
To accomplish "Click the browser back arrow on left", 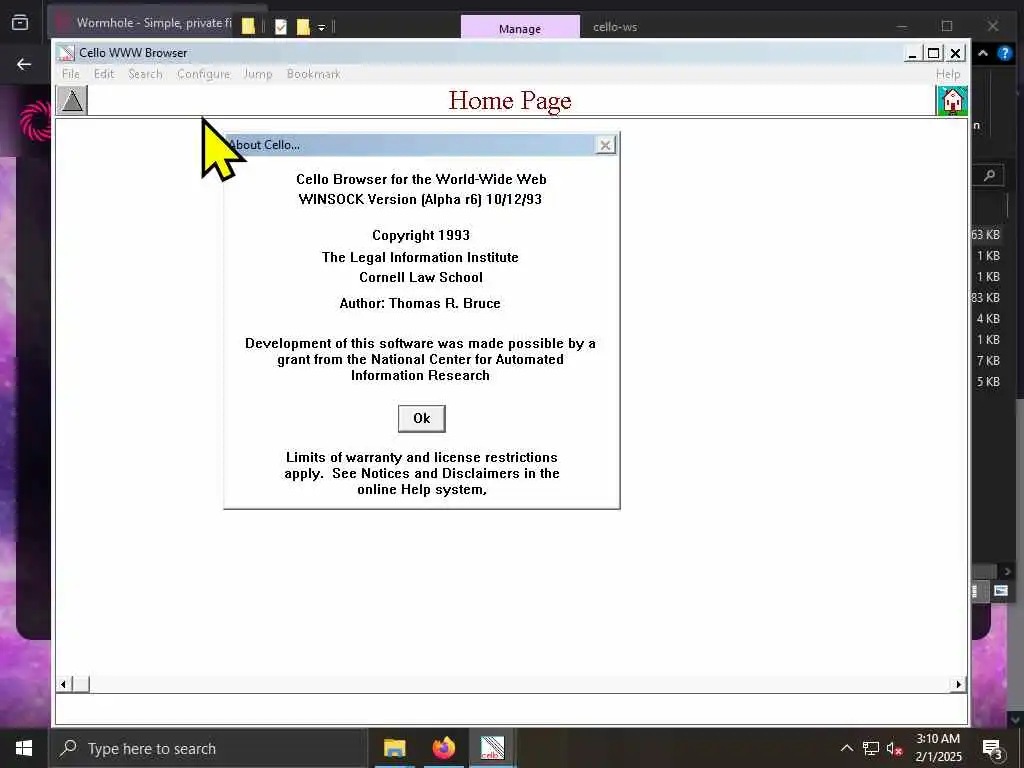I will [24, 64].
